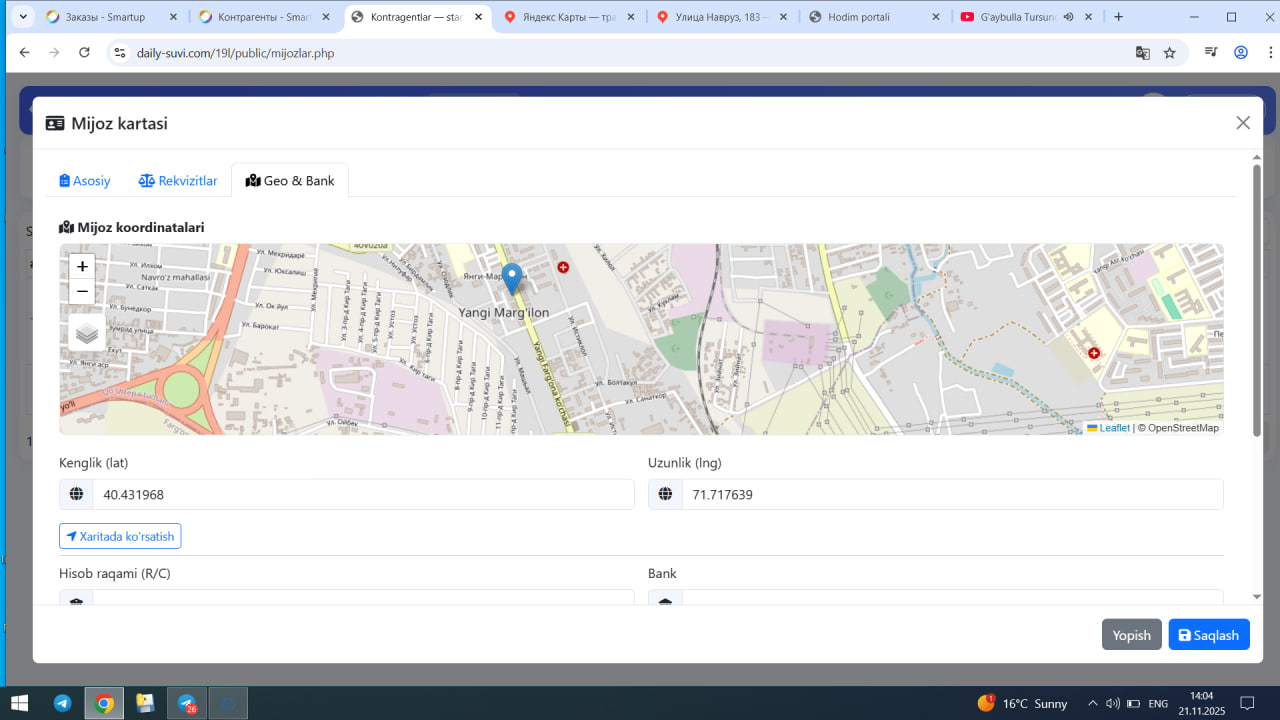The image size is (1280, 720).
Task: Open Google Translate icon in address bar
Action: point(1142,53)
